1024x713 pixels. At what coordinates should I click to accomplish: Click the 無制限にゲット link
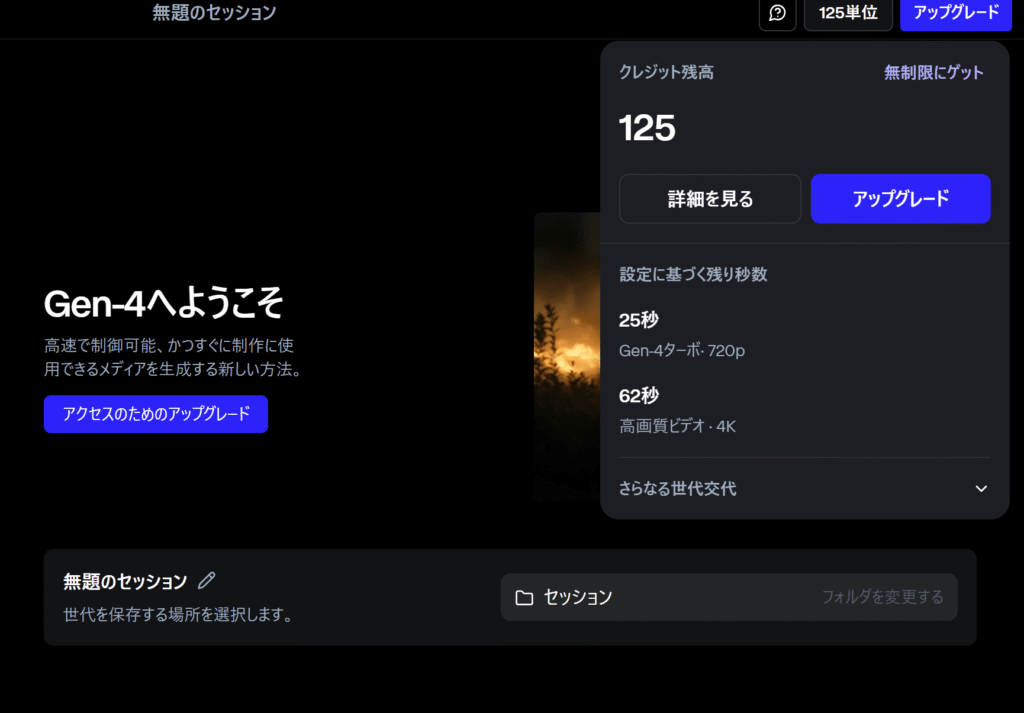pos(933,72)
